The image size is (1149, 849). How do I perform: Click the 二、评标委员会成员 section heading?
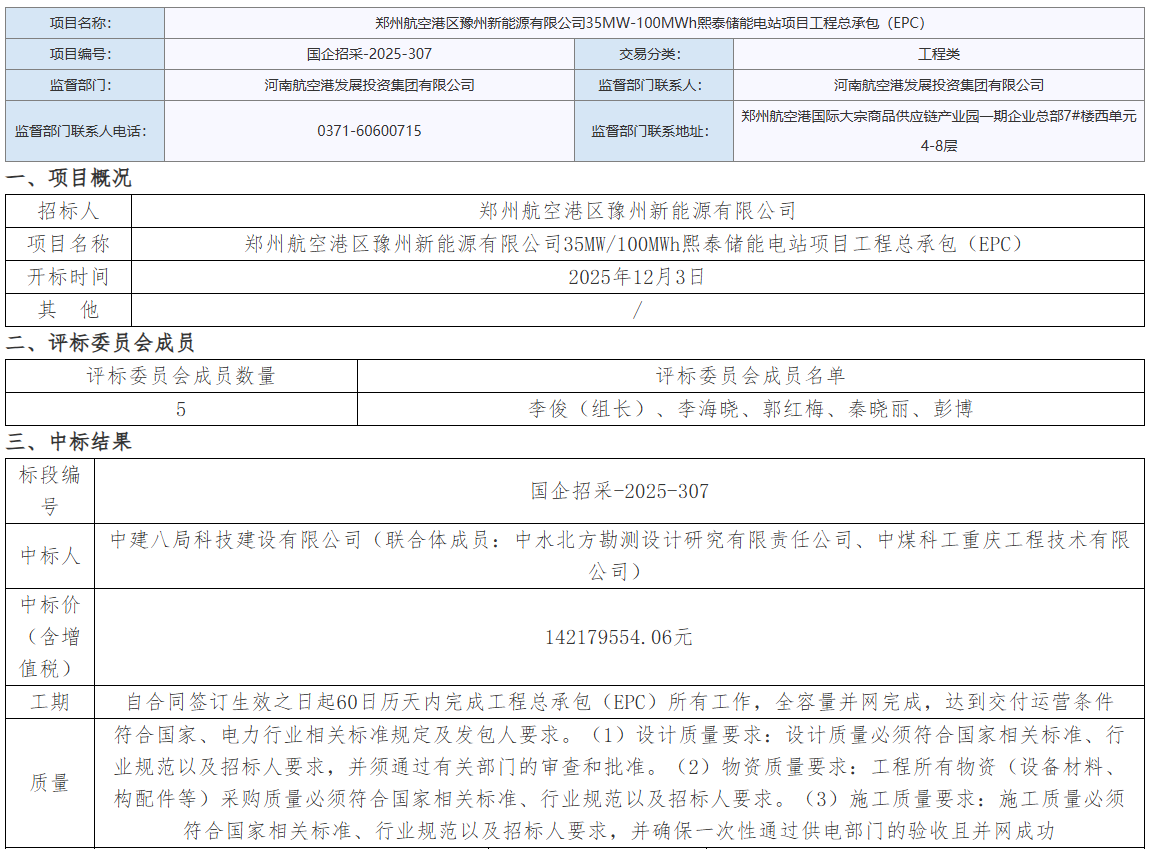click(100, 344)
